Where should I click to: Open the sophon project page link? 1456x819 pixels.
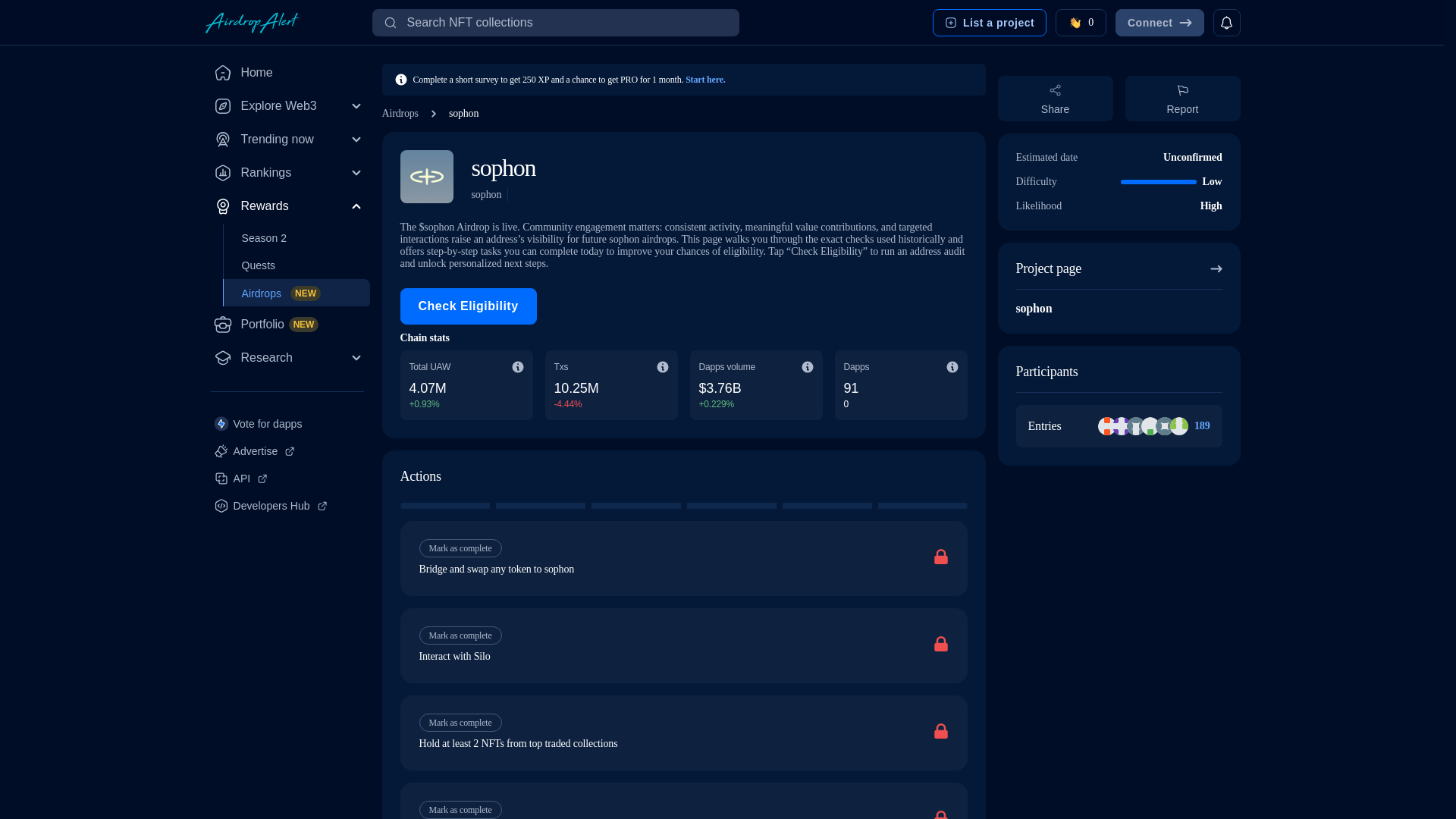coord(1034,309)
